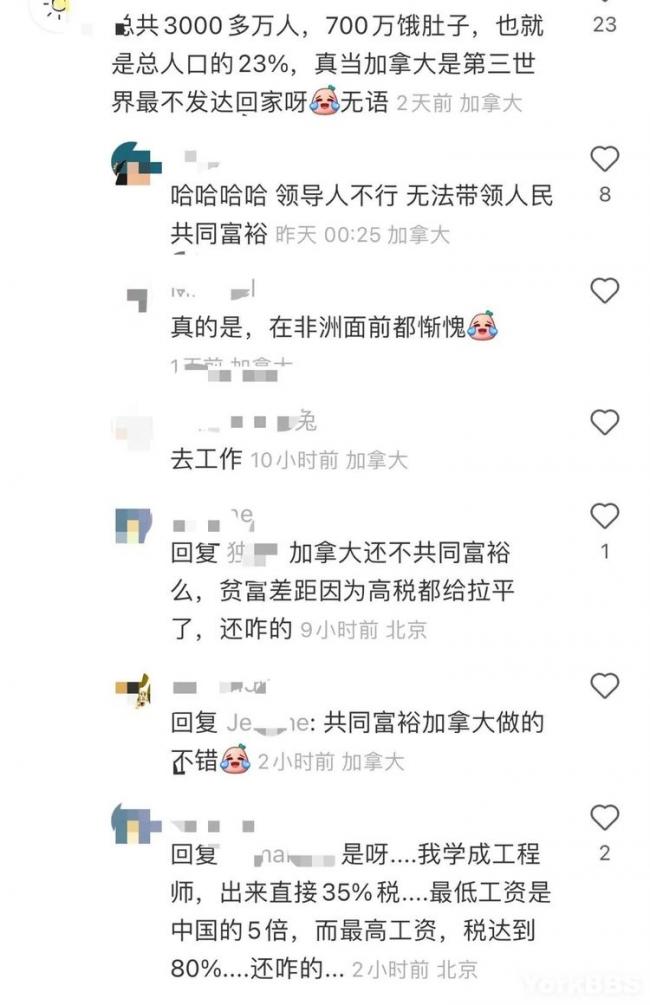650x1005 pixels.
Task: Tap the 23 likes count of top comment
Action: point(604,24)
